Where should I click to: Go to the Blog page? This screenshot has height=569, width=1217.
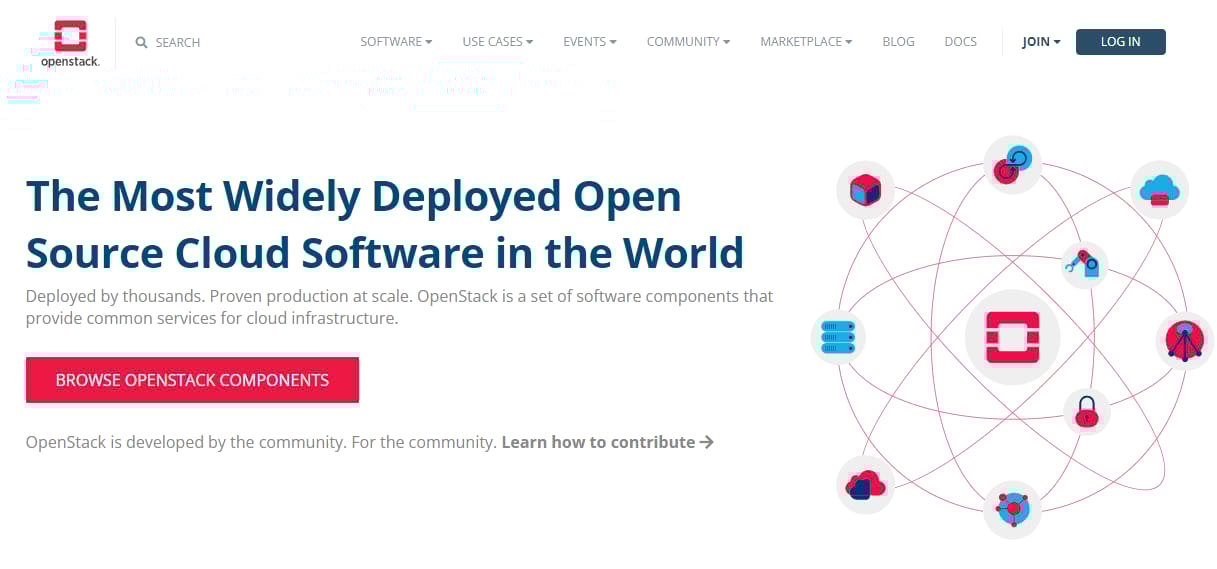point(898,42)
